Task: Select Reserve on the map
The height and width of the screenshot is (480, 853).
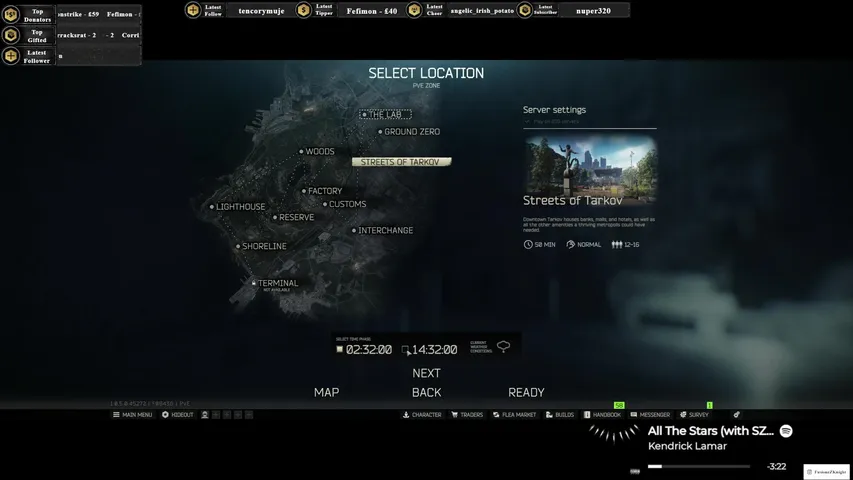Action: click(x=294, y=217)
